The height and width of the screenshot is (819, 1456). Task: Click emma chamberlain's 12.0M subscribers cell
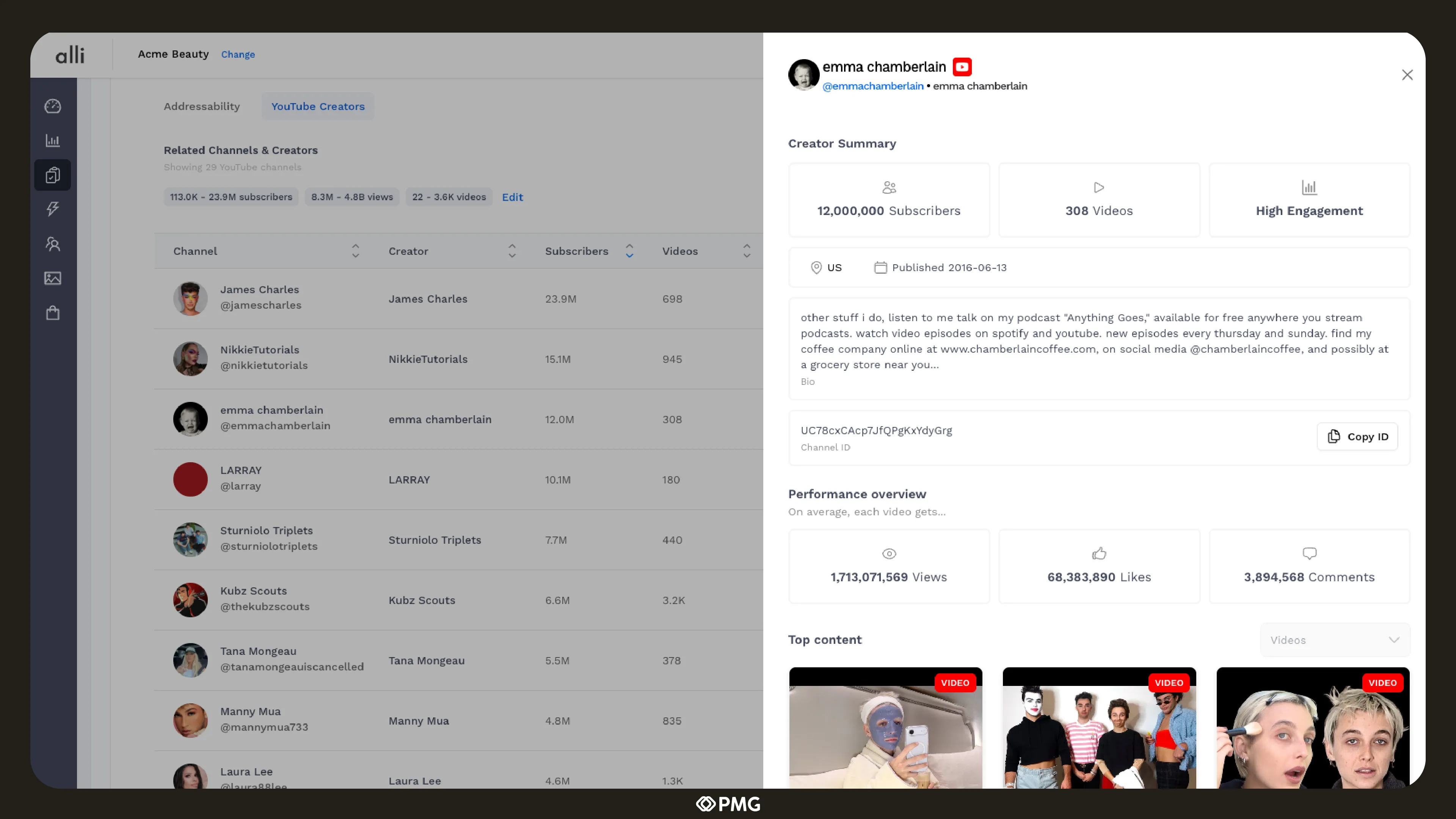[x=560, y=419]
